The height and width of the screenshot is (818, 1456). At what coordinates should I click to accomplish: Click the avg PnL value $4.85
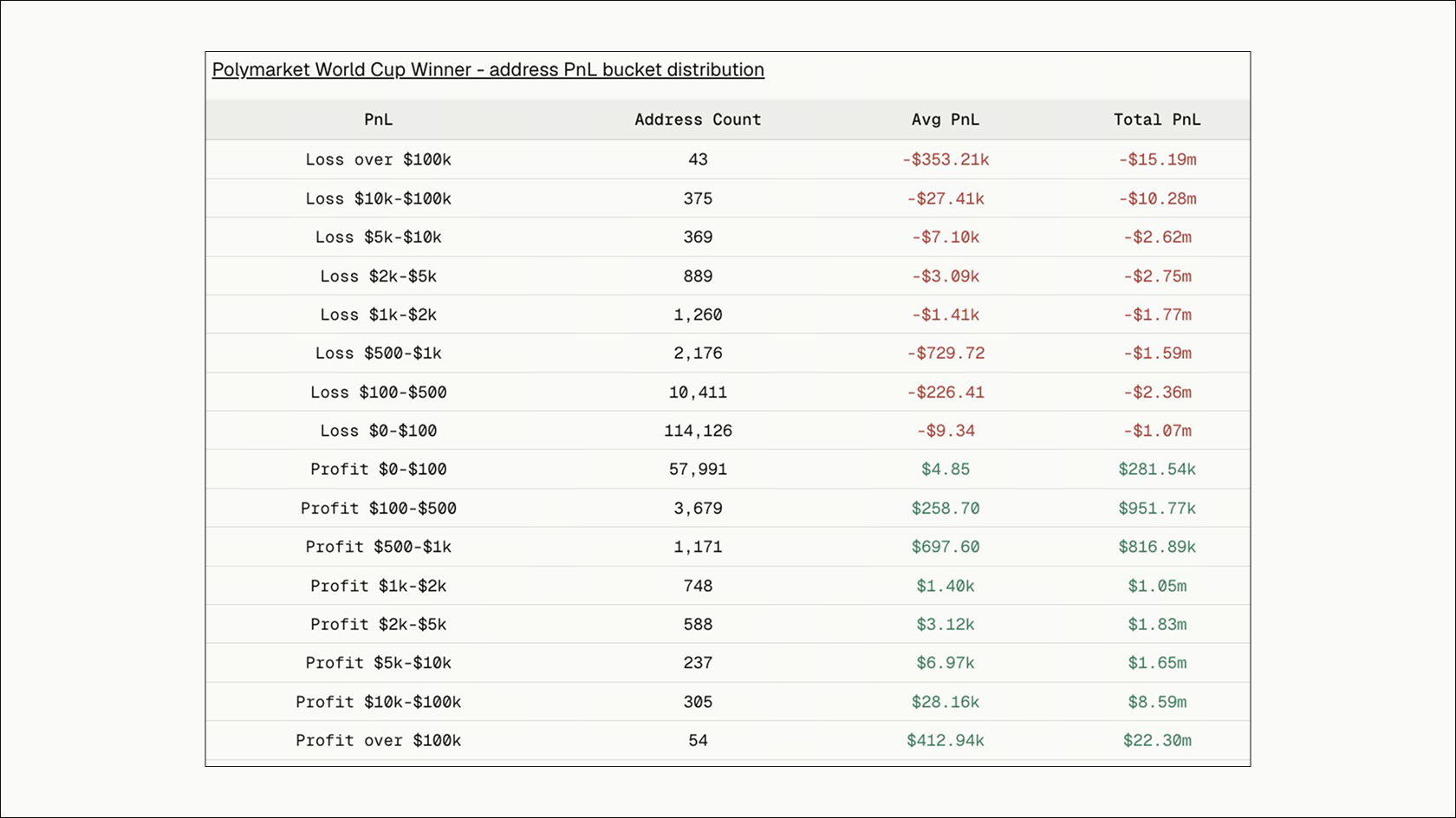[x=946, y=470]
